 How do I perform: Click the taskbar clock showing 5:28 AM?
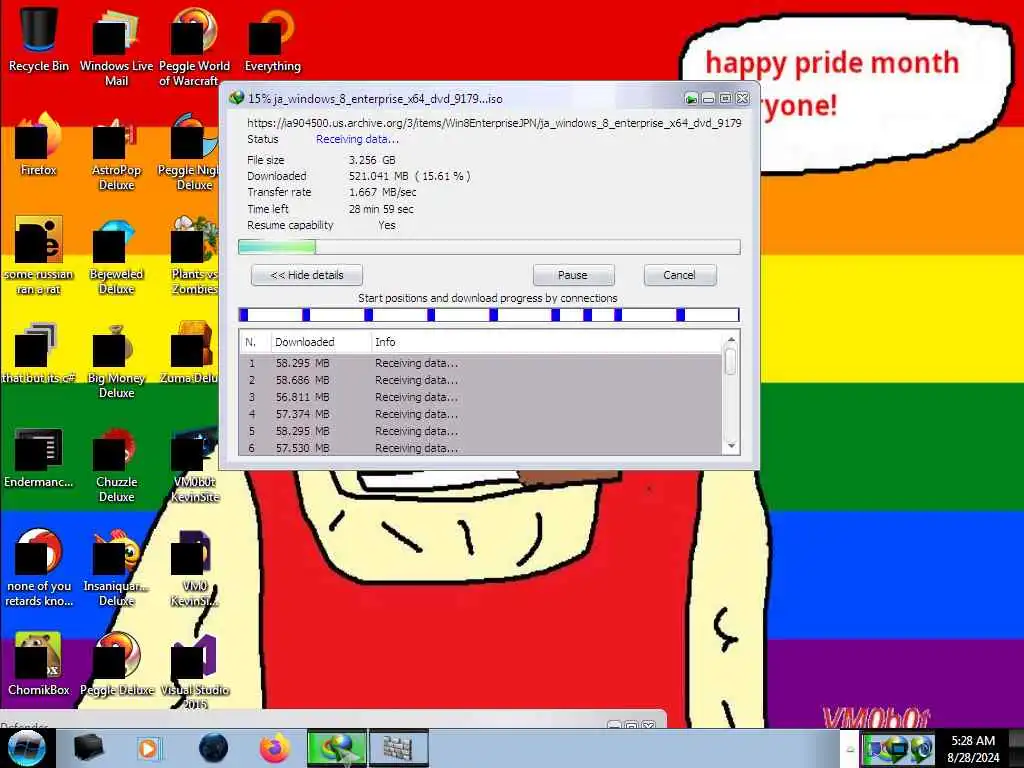tap(973, 749)
